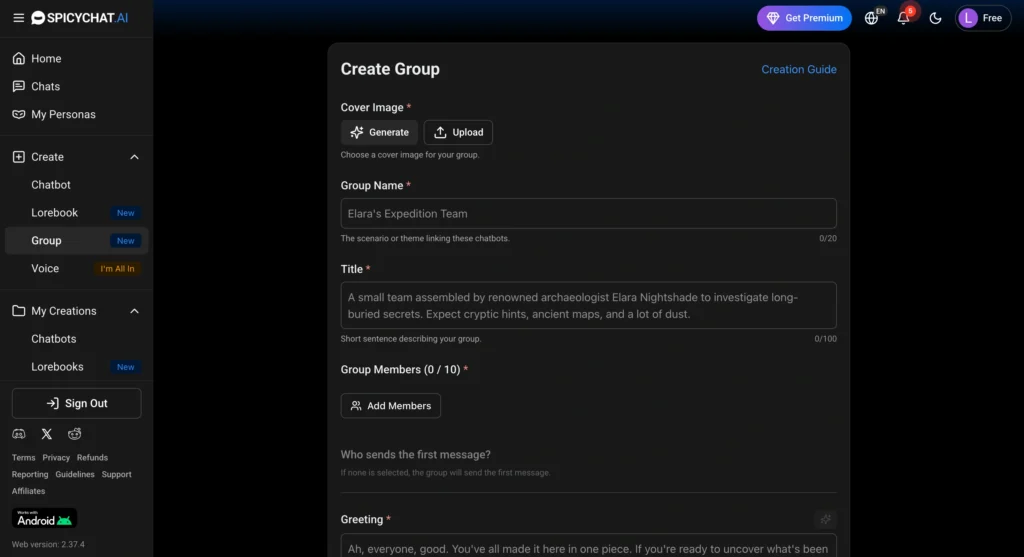
Task: Open the Creation Guide link
Action: pos(799,69)
